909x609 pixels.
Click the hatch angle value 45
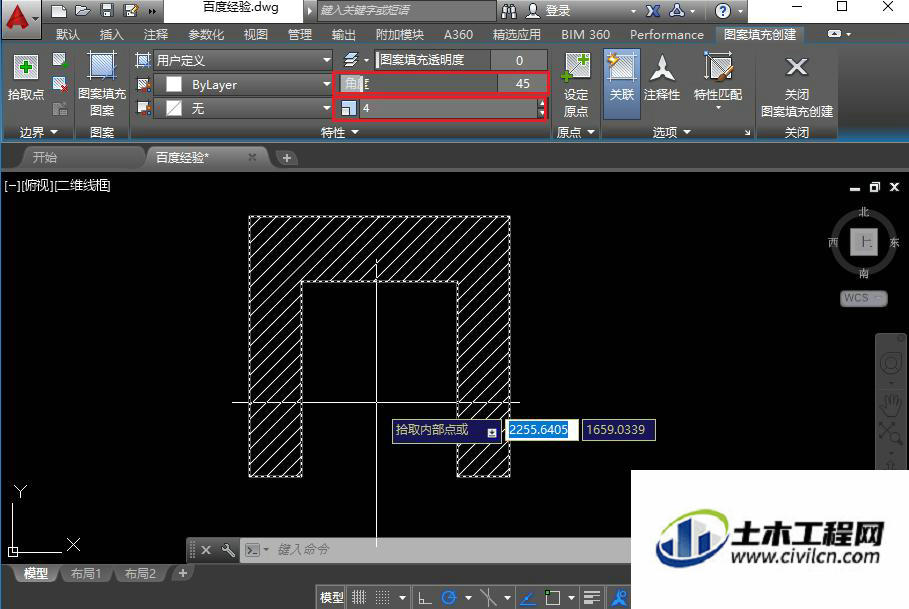(522, 84)
